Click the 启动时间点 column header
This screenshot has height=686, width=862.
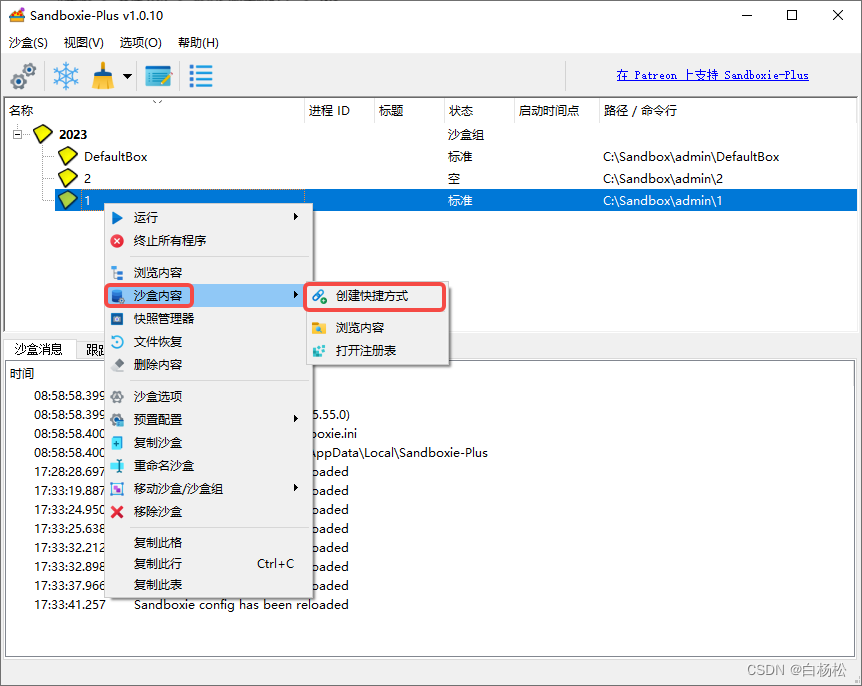tap(556, 111)
